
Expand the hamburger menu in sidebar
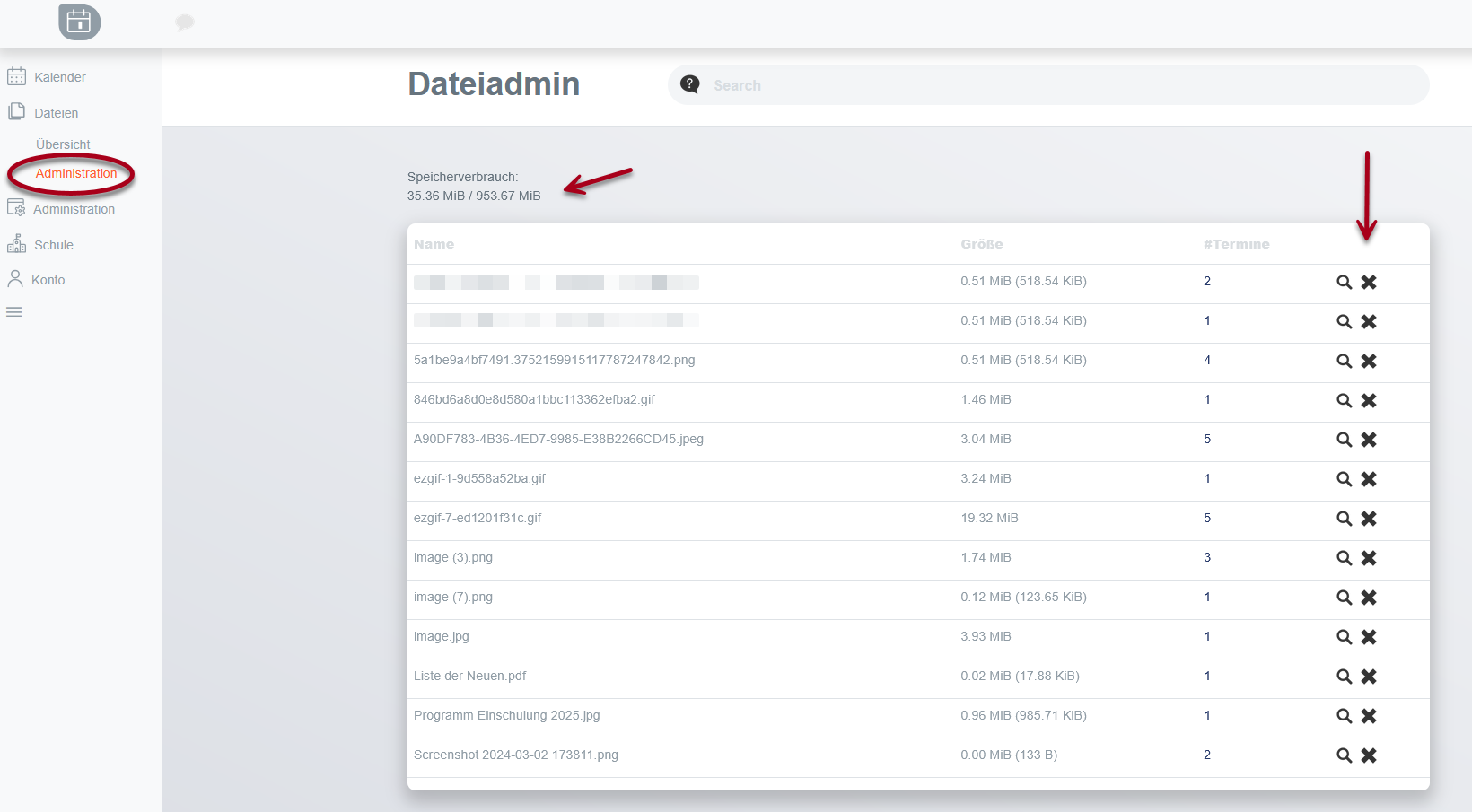coord(13,311)
